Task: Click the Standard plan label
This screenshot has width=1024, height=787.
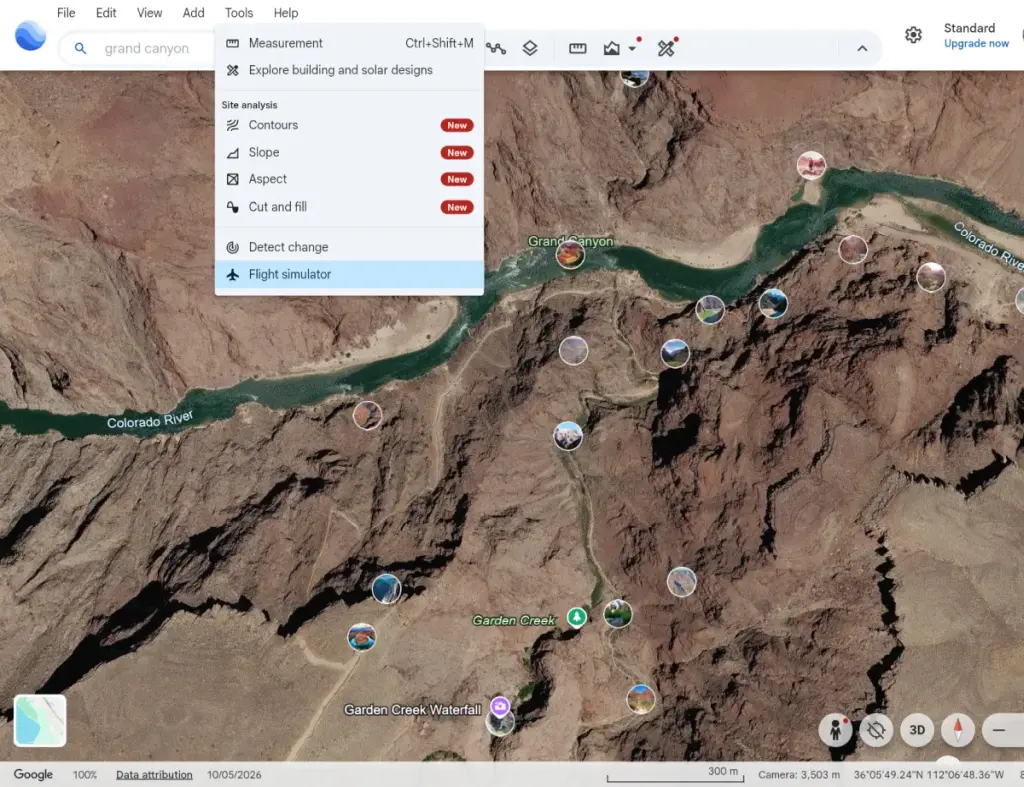Action: [969, 28]
